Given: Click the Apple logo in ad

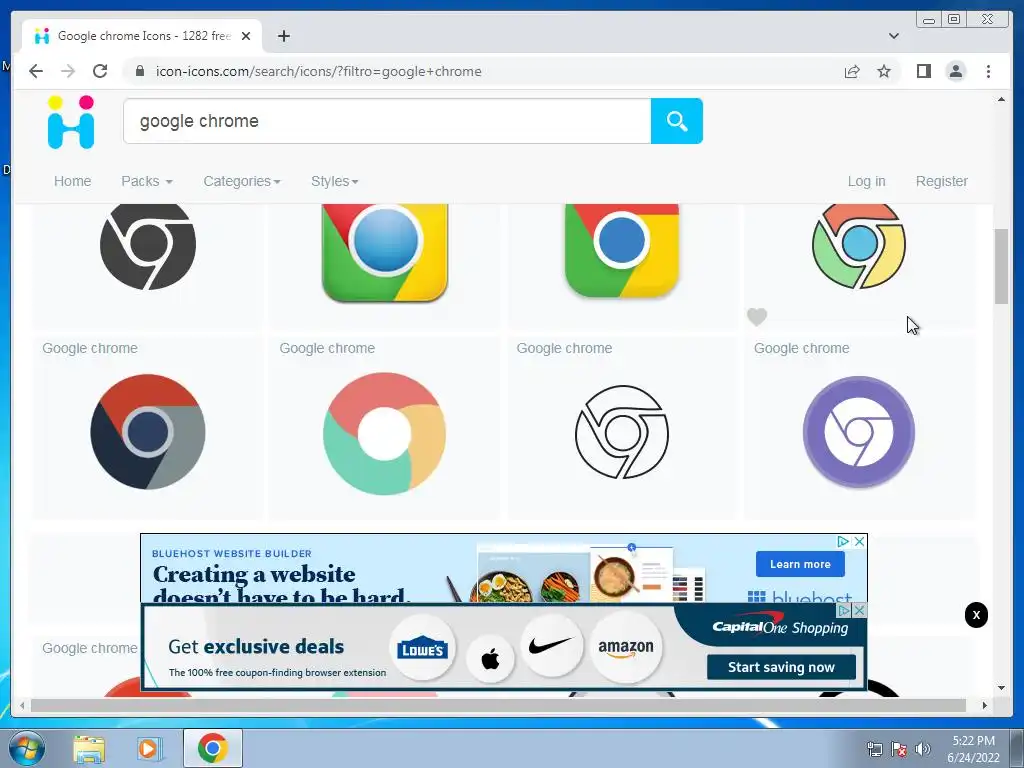Looking at the screenshot, I should (490, 660).
